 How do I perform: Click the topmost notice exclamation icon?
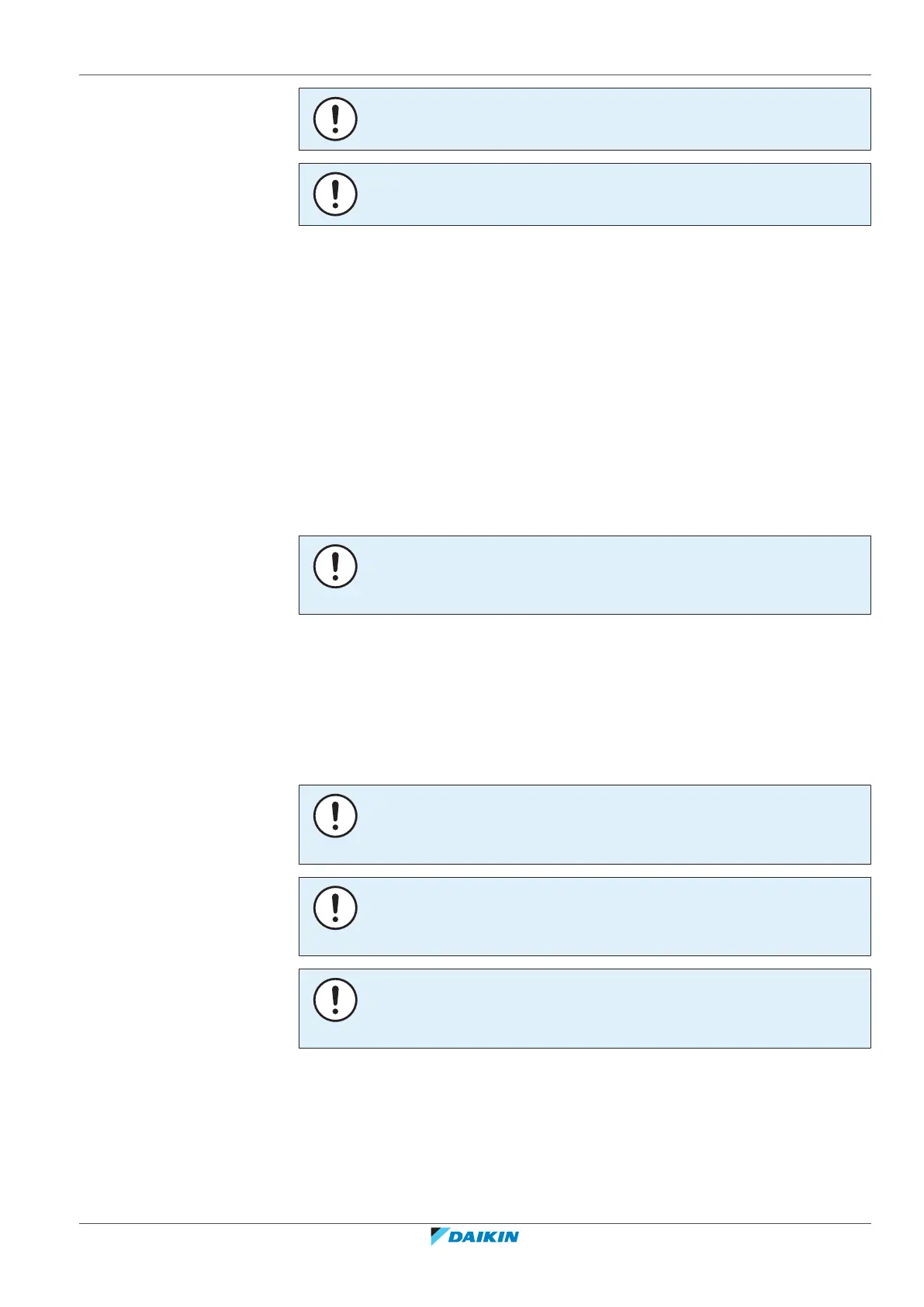pos(335,119)
